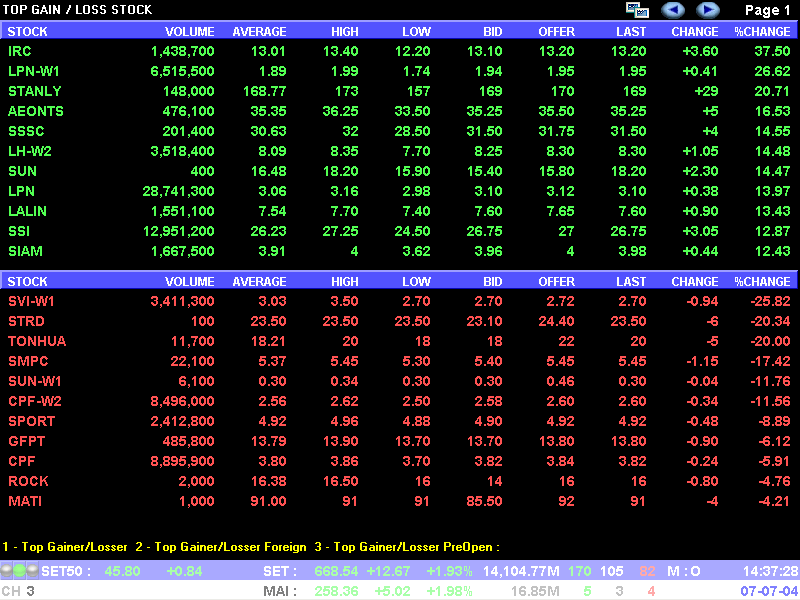
Task: Select option 2 - Top Gainer/Losser Foreign
Action: tap(221, 547)
